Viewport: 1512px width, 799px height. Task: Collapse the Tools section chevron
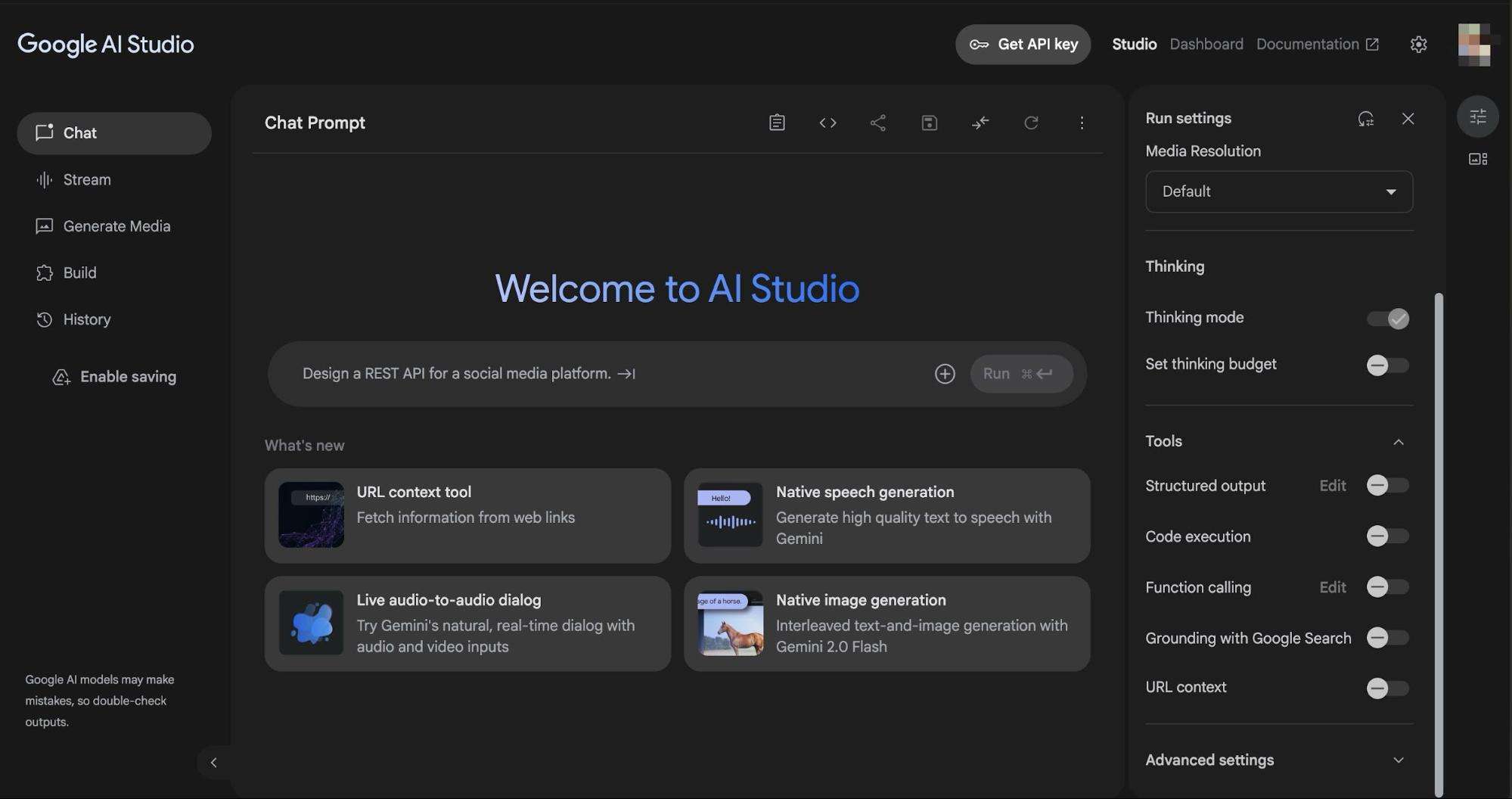[1398, 442]
